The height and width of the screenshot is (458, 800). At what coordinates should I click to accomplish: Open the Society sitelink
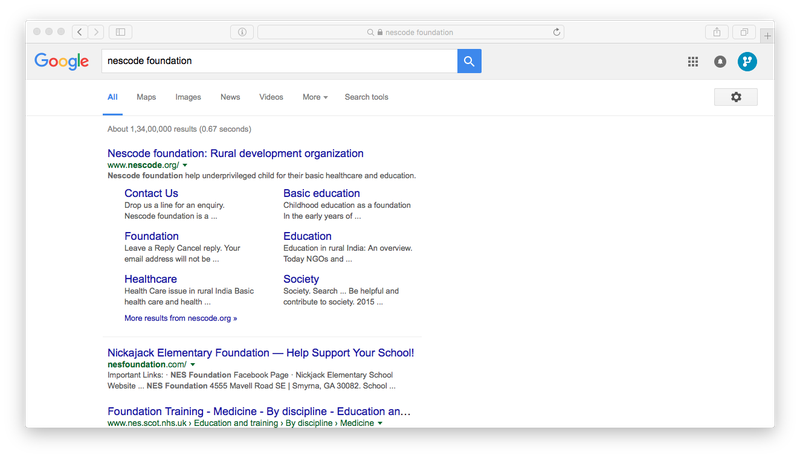[301, 279]
